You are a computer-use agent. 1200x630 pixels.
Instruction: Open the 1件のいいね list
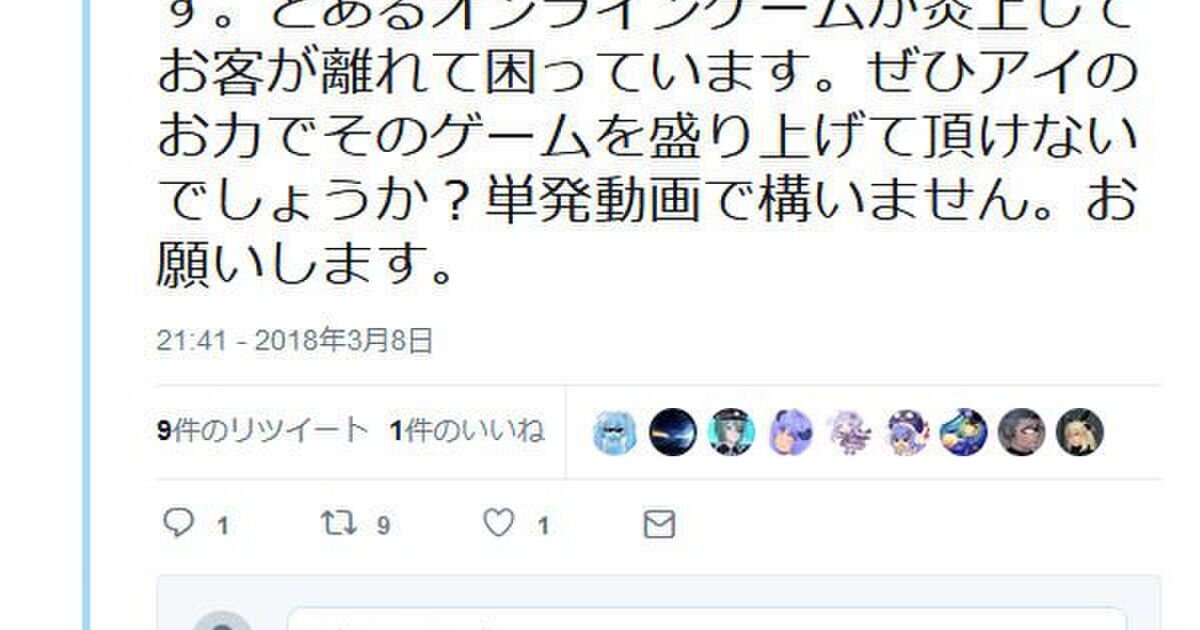pos(468,431)
